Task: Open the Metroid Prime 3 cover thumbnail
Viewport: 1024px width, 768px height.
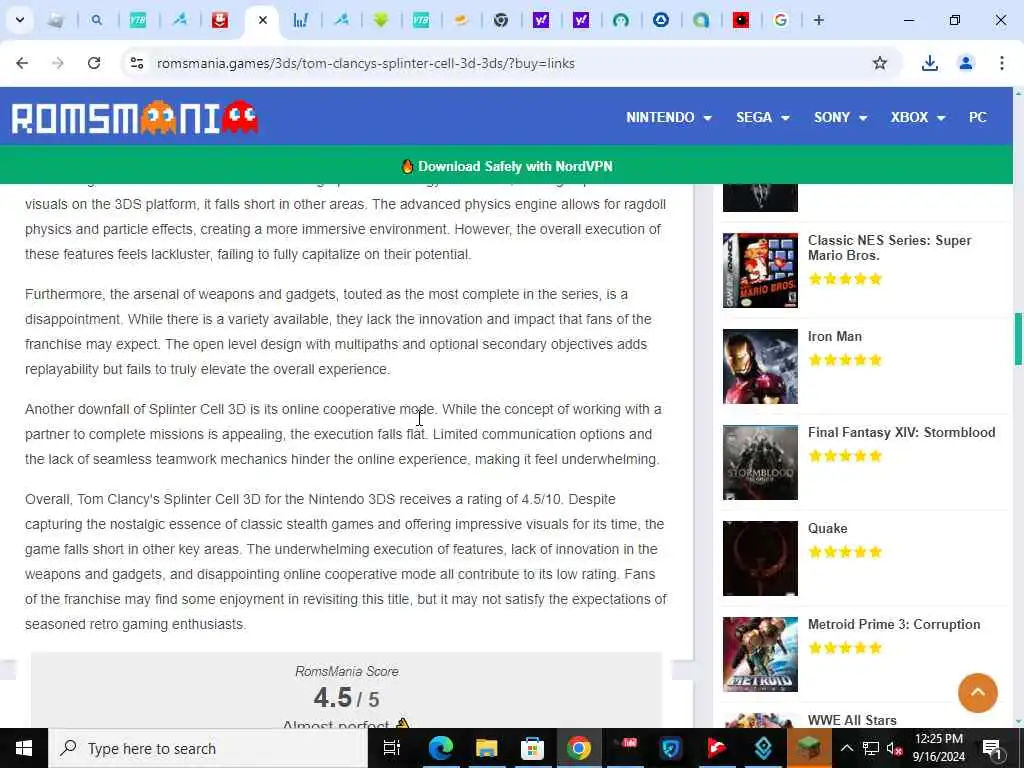Action: 760,654
